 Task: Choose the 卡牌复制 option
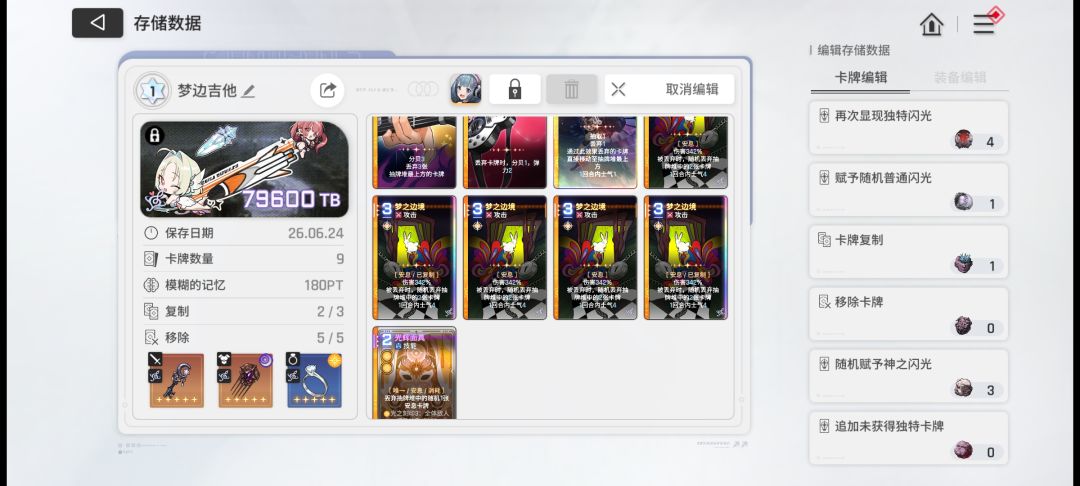[x=908, y=252]
